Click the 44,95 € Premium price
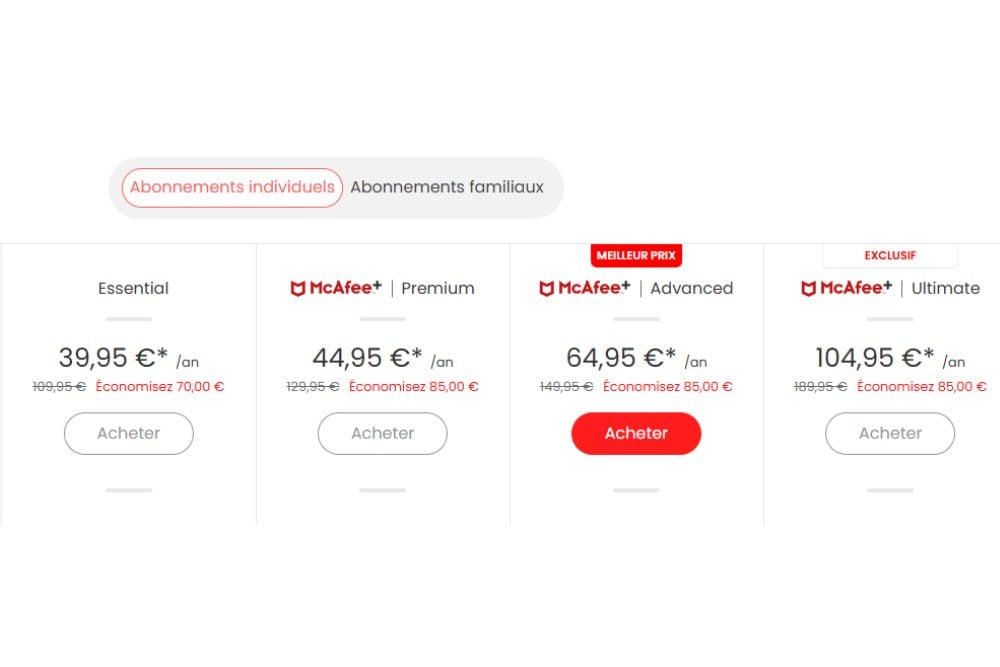The image size is (1000, 667). point(368,357)
